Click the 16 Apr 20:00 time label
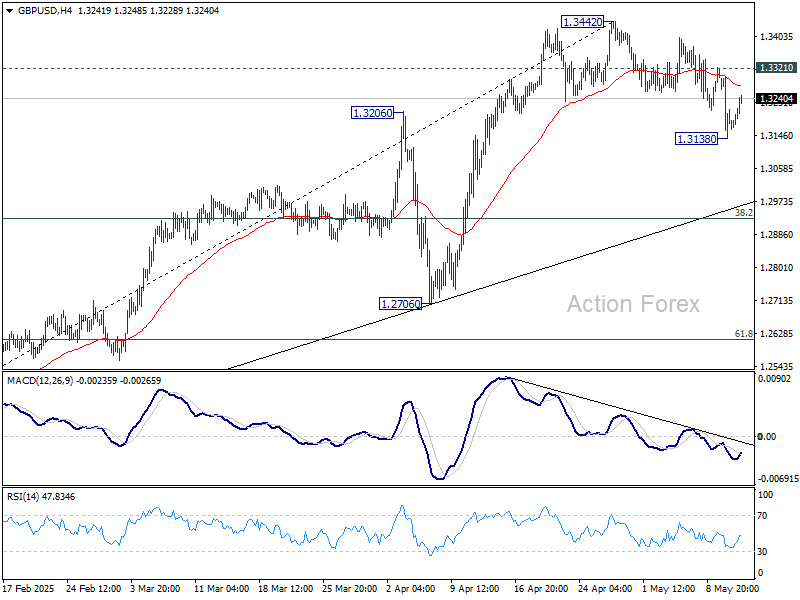The height and width of the screenshot is (600, 800). pos(541,589)
